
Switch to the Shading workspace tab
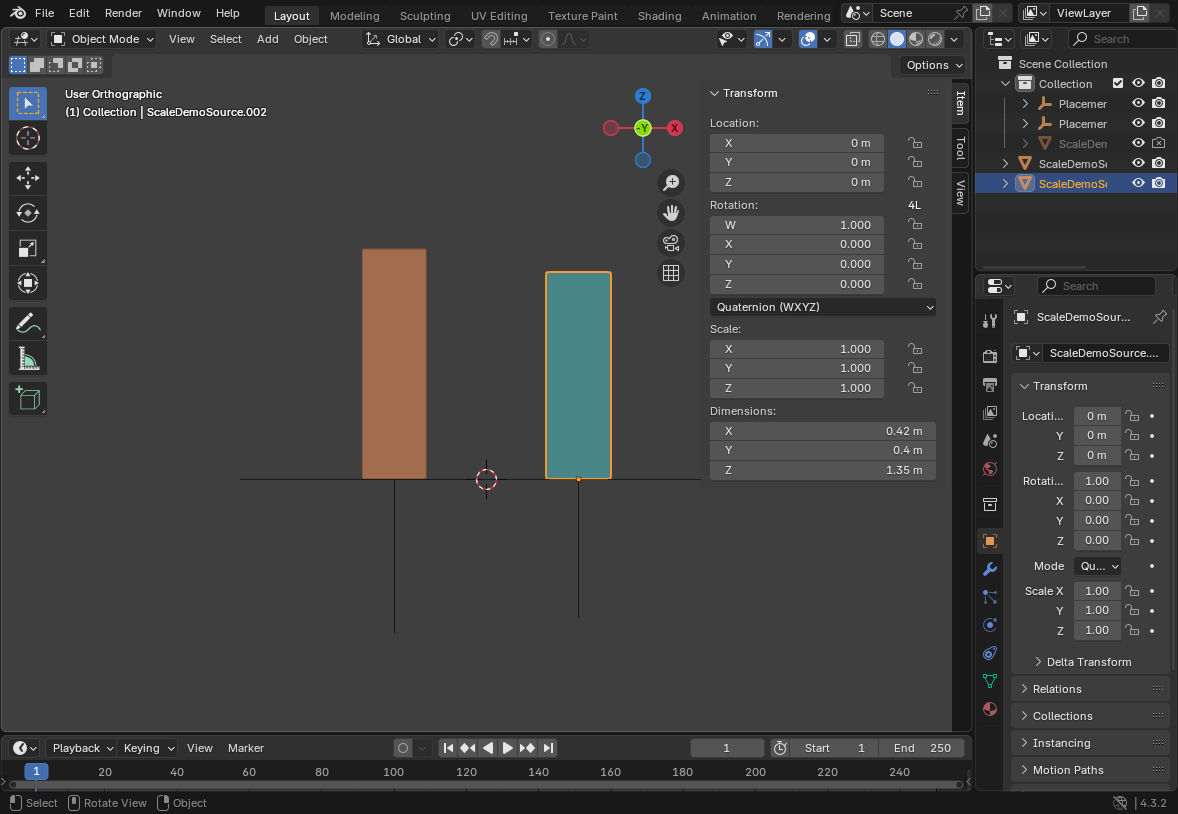[659, 15]
